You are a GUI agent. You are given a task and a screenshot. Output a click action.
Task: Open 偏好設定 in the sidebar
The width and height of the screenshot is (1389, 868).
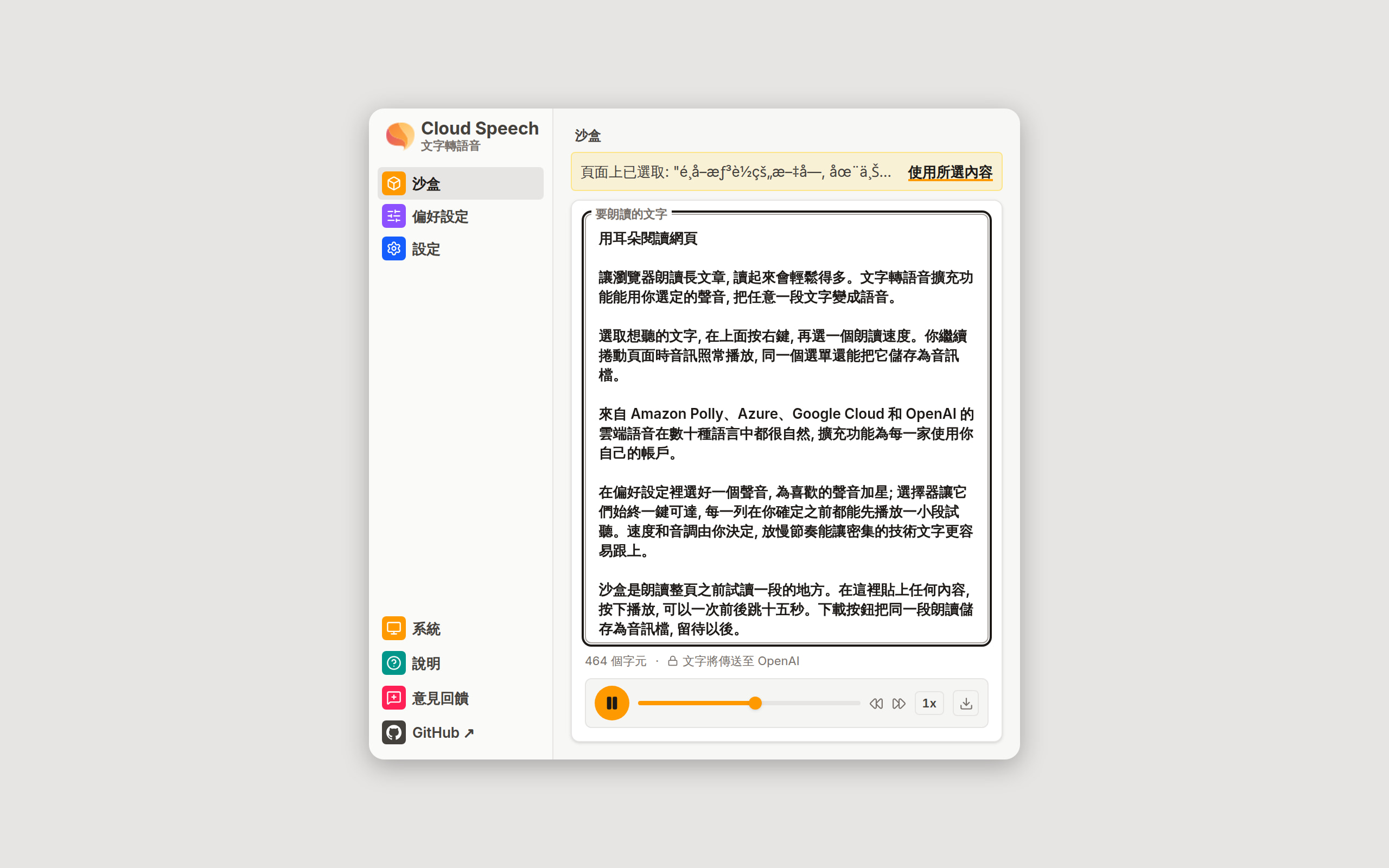[x=460, y=216]
